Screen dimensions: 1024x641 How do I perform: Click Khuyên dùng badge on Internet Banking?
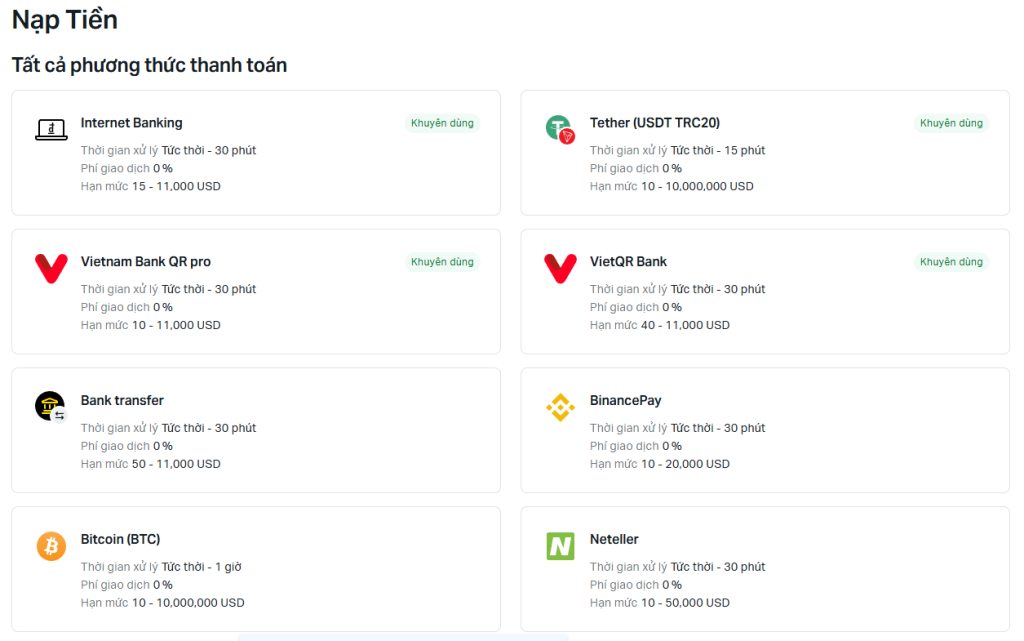(x=442, y=123)
